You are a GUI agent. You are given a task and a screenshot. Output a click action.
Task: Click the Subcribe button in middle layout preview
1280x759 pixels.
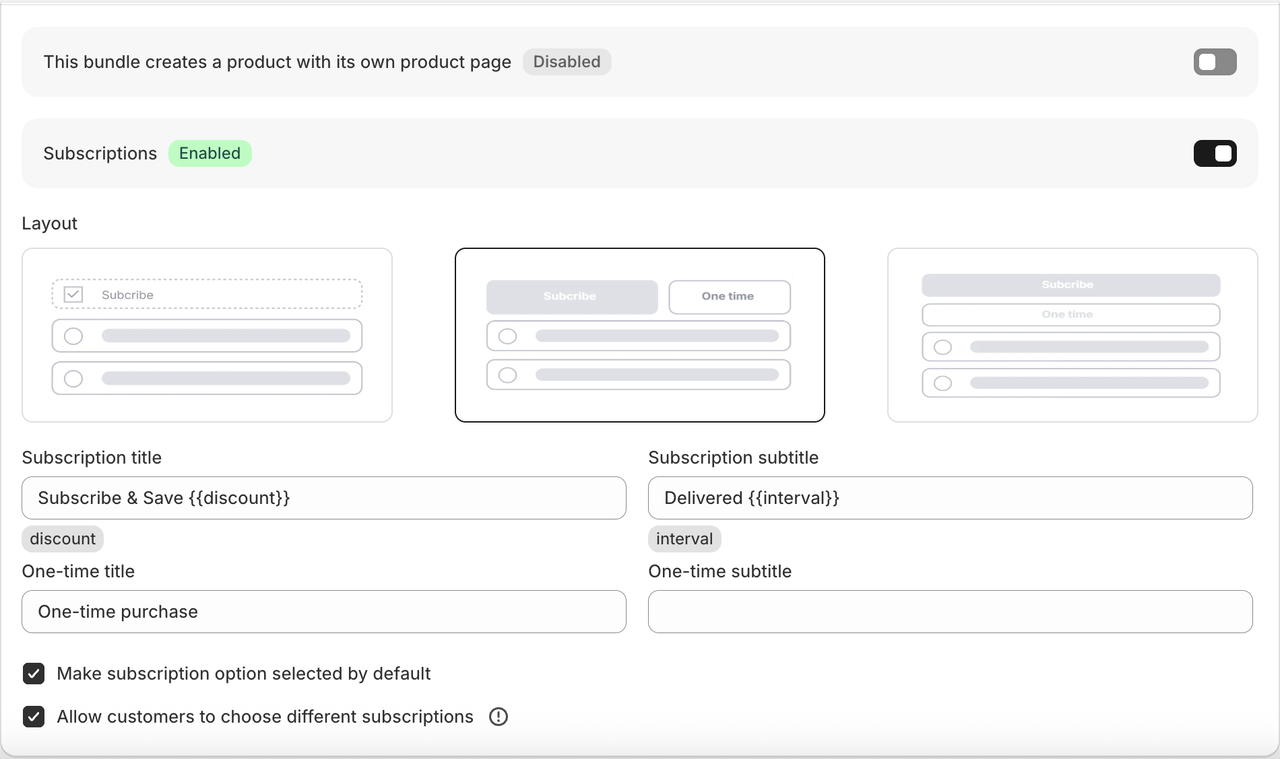(x=571, y=297)
